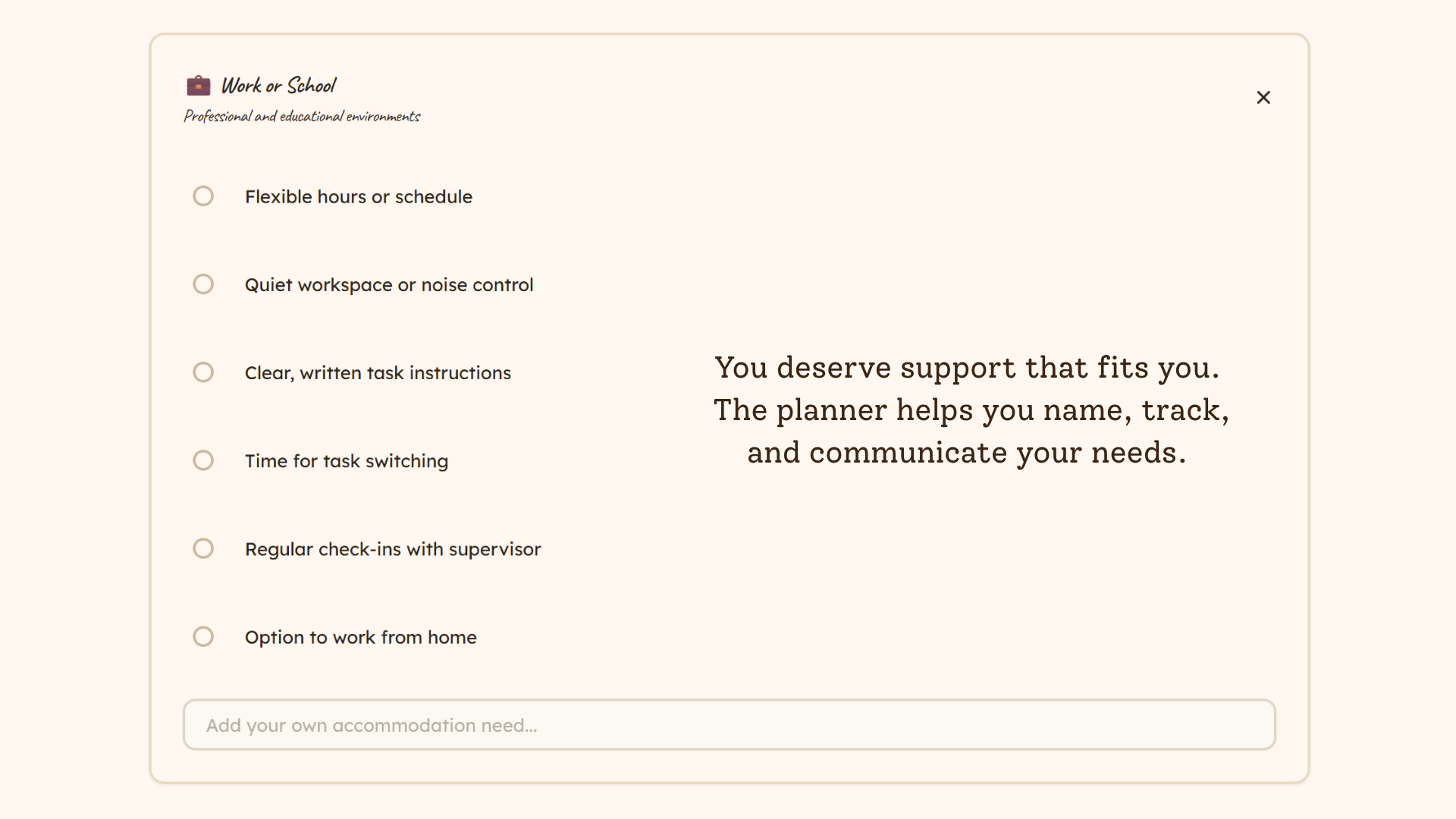The image size is (1456, 819).
Task: Toggle the Quiet workspace or noise control circle
Action: click(x=203, y=284)
